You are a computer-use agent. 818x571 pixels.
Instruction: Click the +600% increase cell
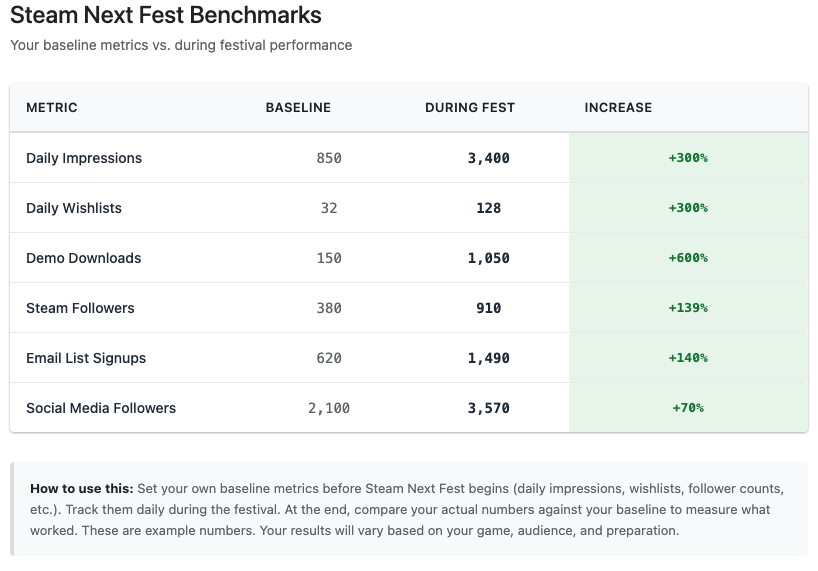click(688, 258)
